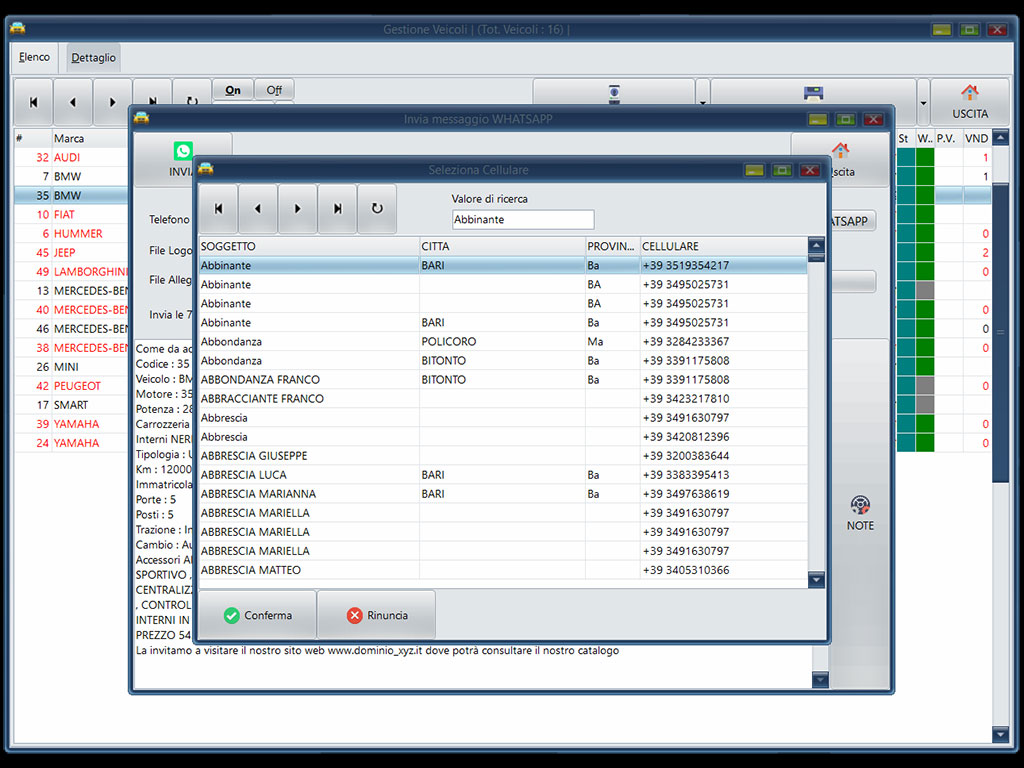
Task: Click USCITA in Gestione Veicoli window
Action: pyautogui.click(x=970, y=102)
